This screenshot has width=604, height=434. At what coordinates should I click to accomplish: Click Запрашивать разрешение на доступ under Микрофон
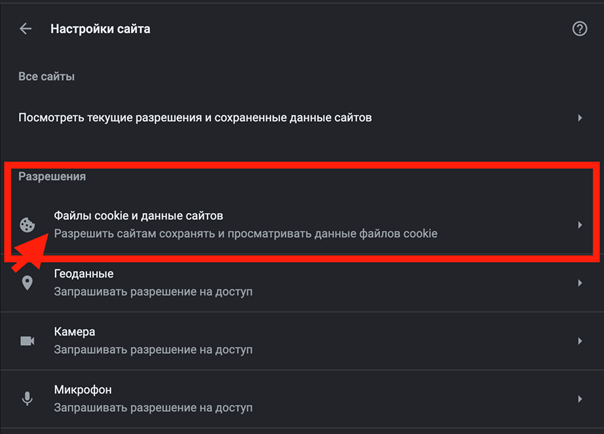153,407
